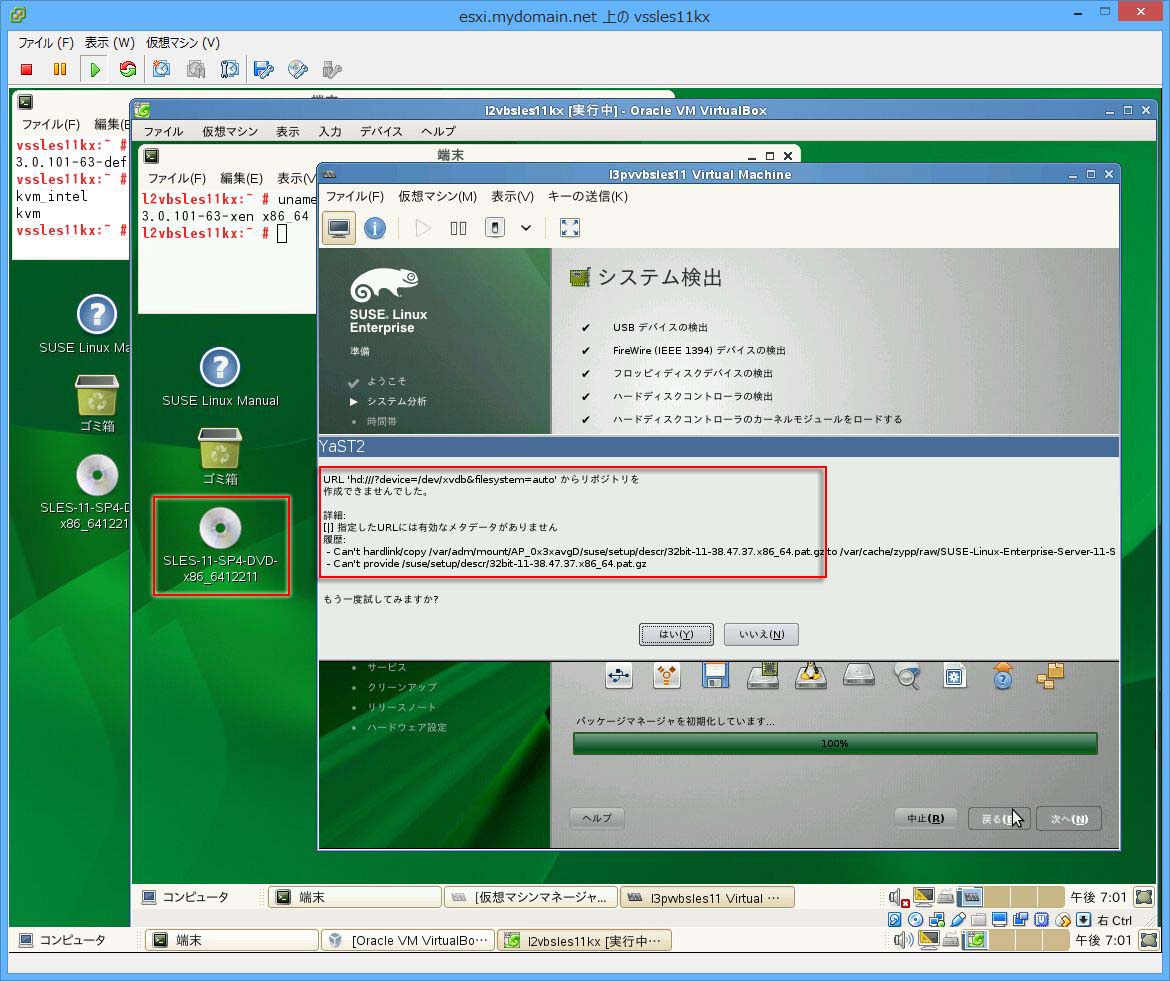Open 編集(E) menu in the l2vbsles11kx terminal
This screenshot has height=981, width=1170.
point(241,178)
